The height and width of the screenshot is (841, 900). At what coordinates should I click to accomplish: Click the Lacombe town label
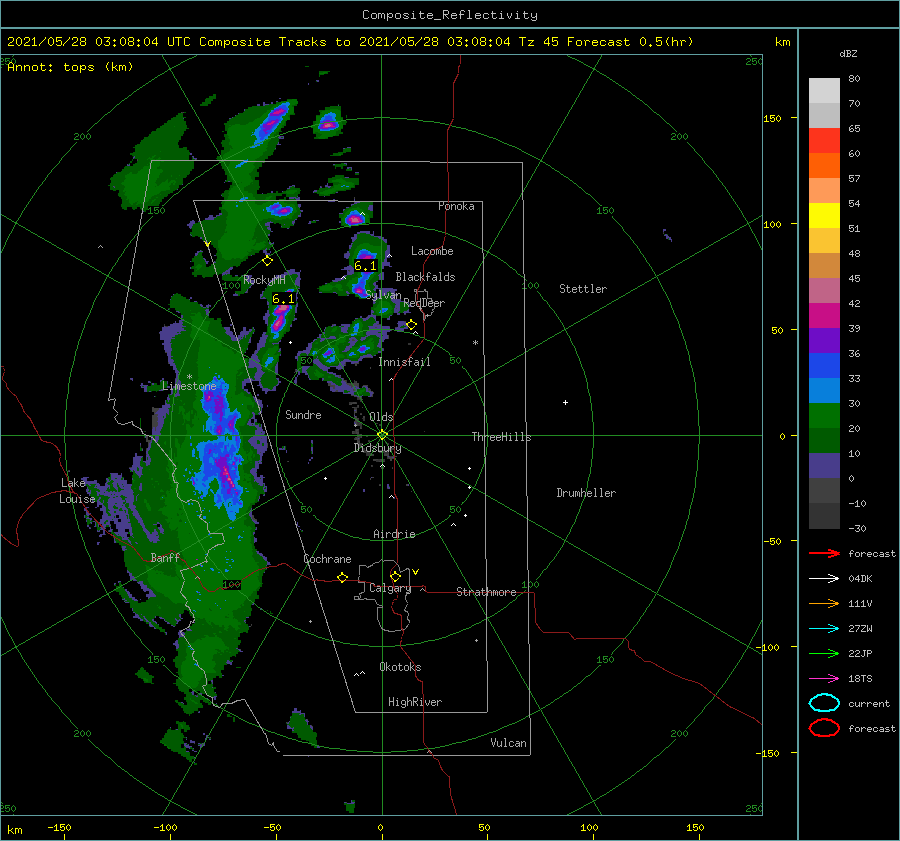tap(432, 251)
